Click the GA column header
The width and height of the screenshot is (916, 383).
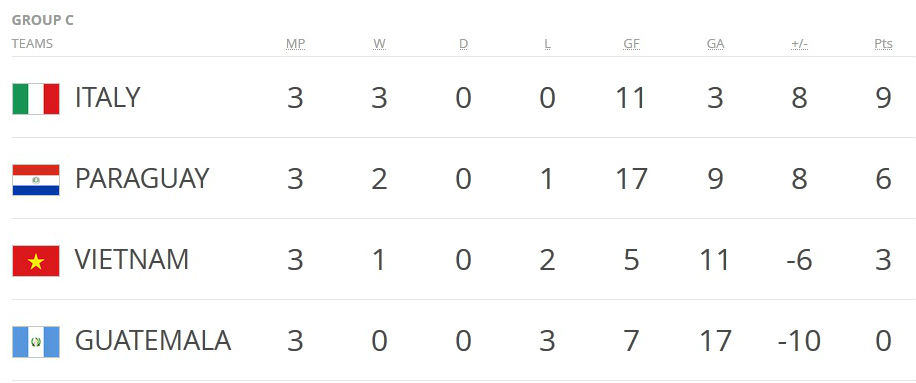click(716, 44)
